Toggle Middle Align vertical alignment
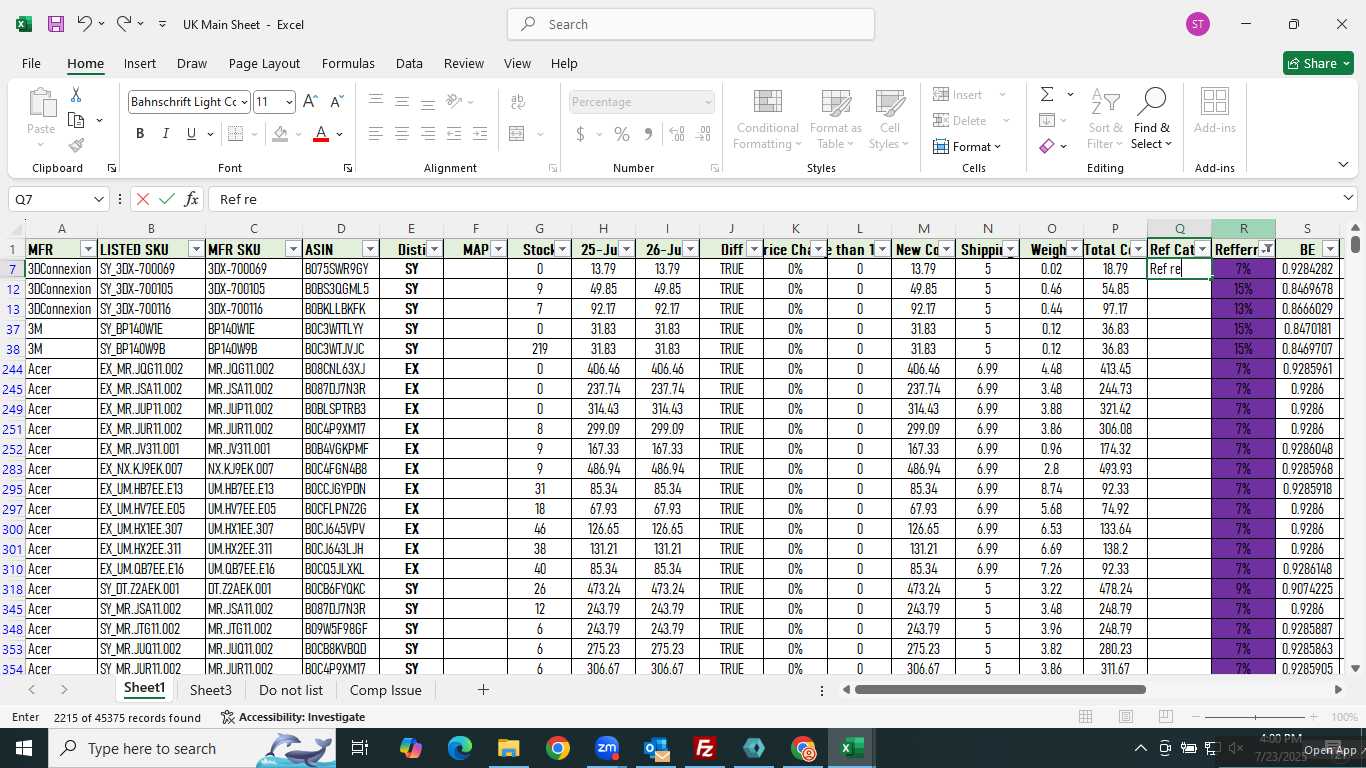 (402, 102)
